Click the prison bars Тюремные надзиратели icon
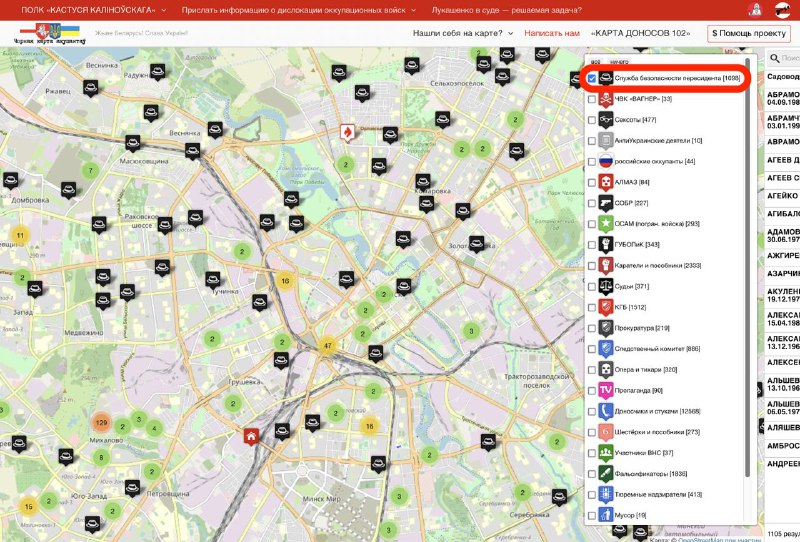Screen dimensions: 800x542 coord(606,495)
